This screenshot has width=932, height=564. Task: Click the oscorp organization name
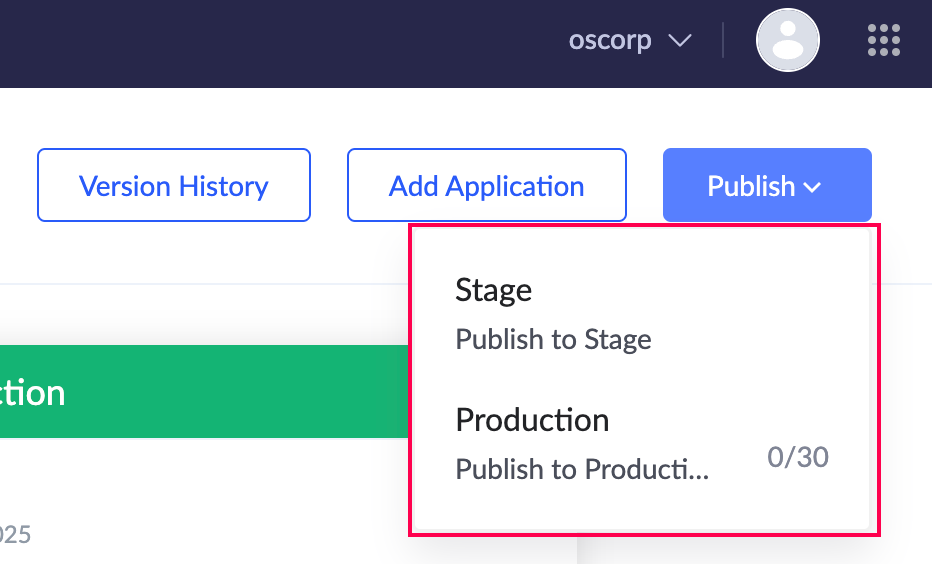[x=610, y=41]
